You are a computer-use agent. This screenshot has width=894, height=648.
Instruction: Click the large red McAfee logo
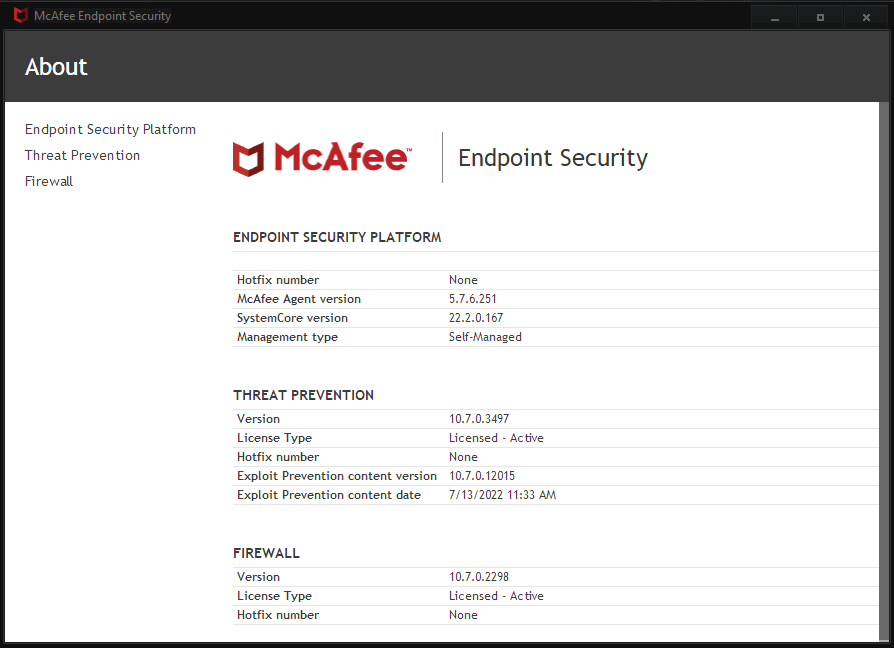pos(322,158)
